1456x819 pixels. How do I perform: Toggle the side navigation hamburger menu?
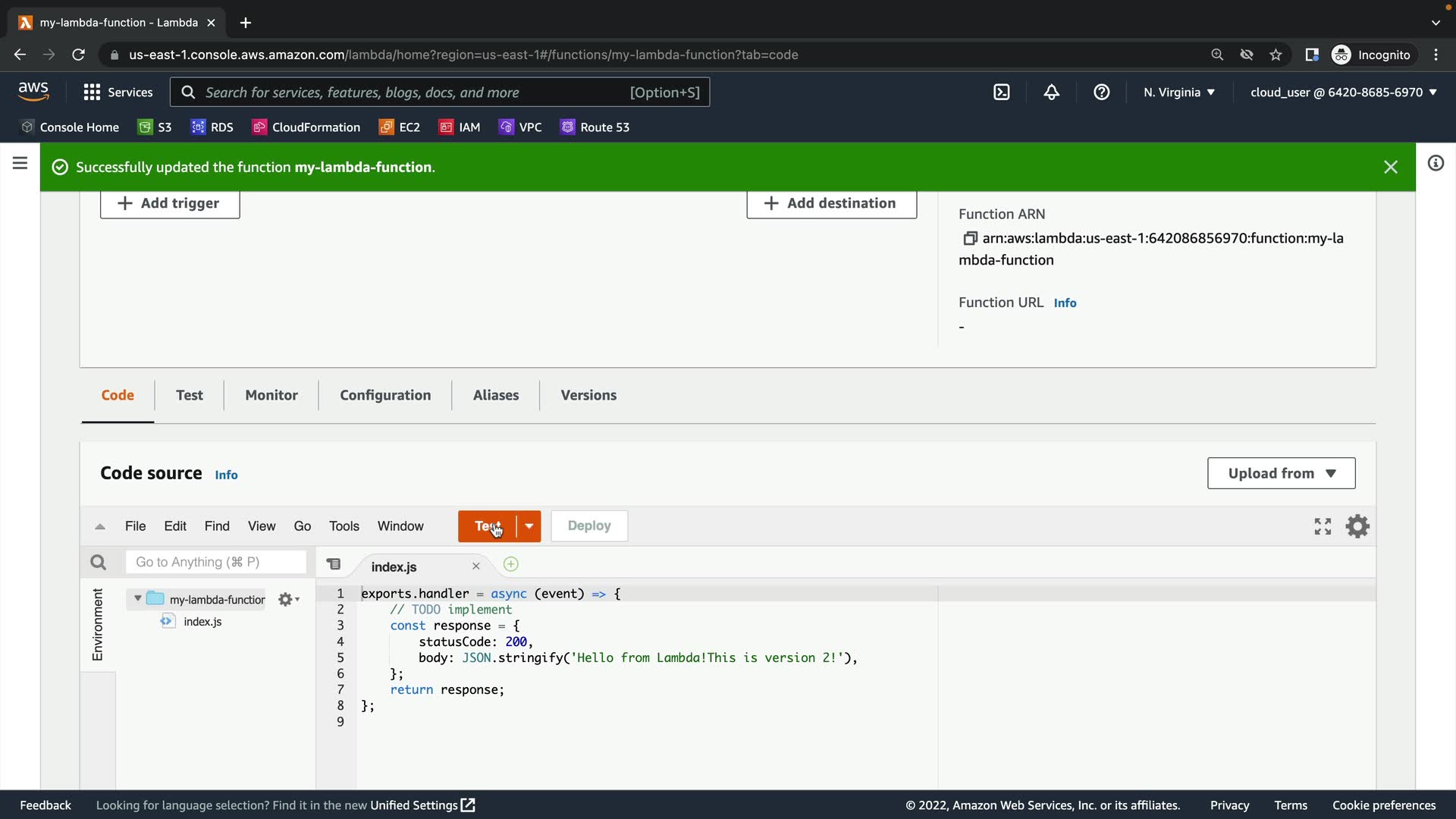[x=20, y=164]
